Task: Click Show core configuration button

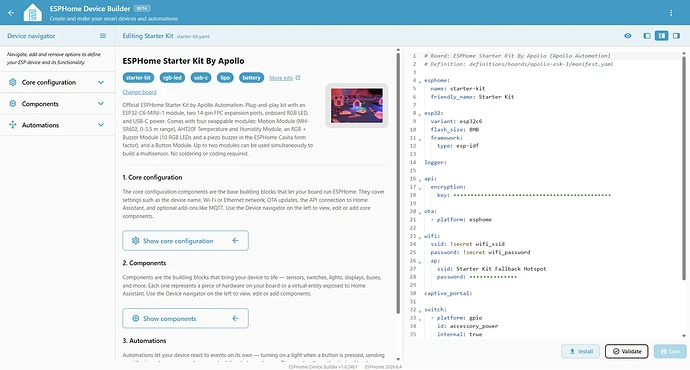Action: click(x=185, y=241)
